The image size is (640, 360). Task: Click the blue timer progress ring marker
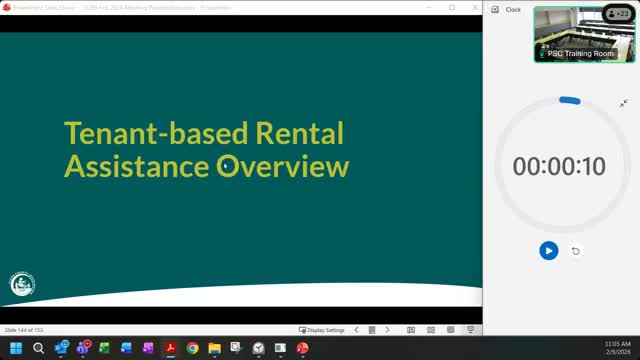[570, 100]
